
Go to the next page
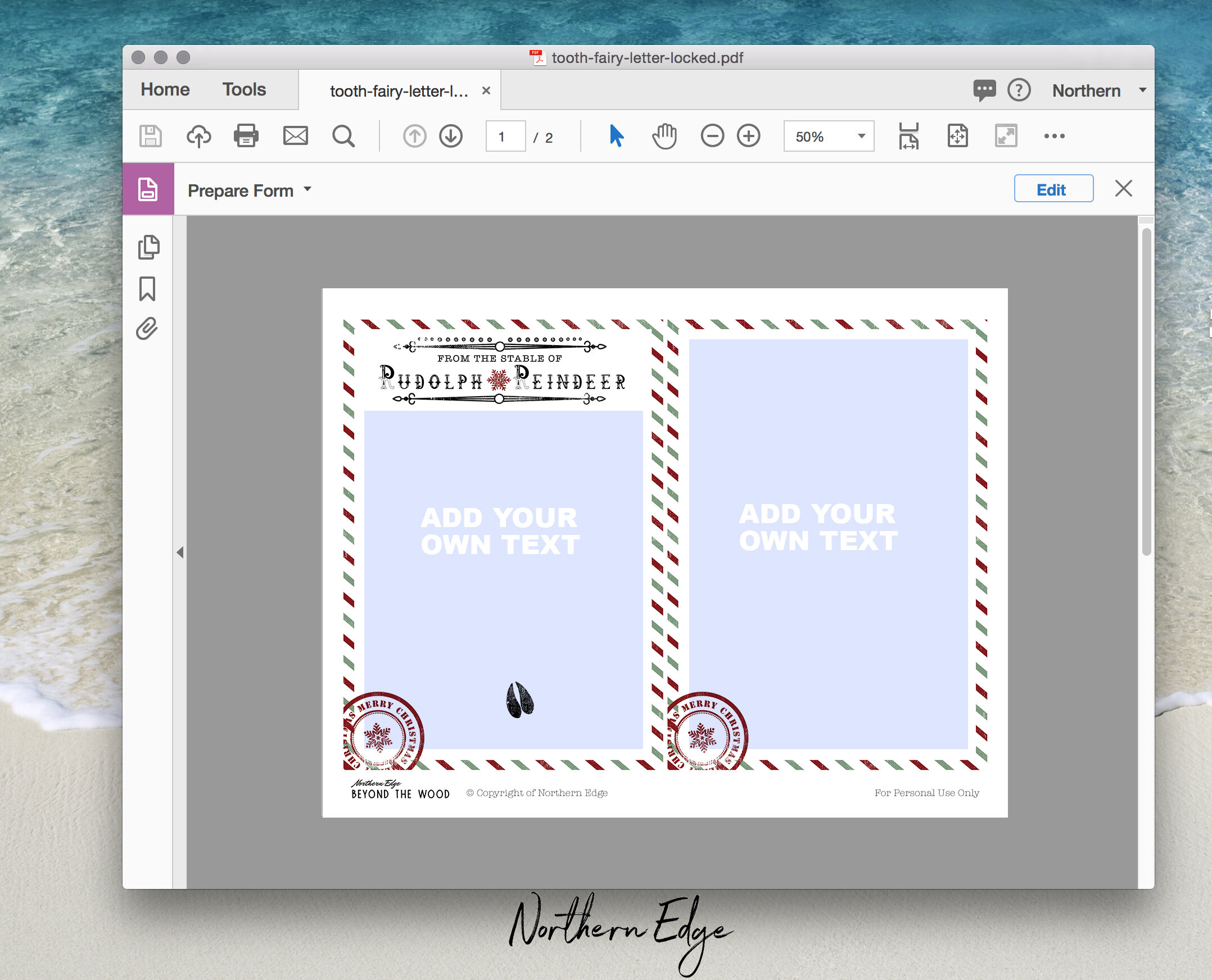451,135
